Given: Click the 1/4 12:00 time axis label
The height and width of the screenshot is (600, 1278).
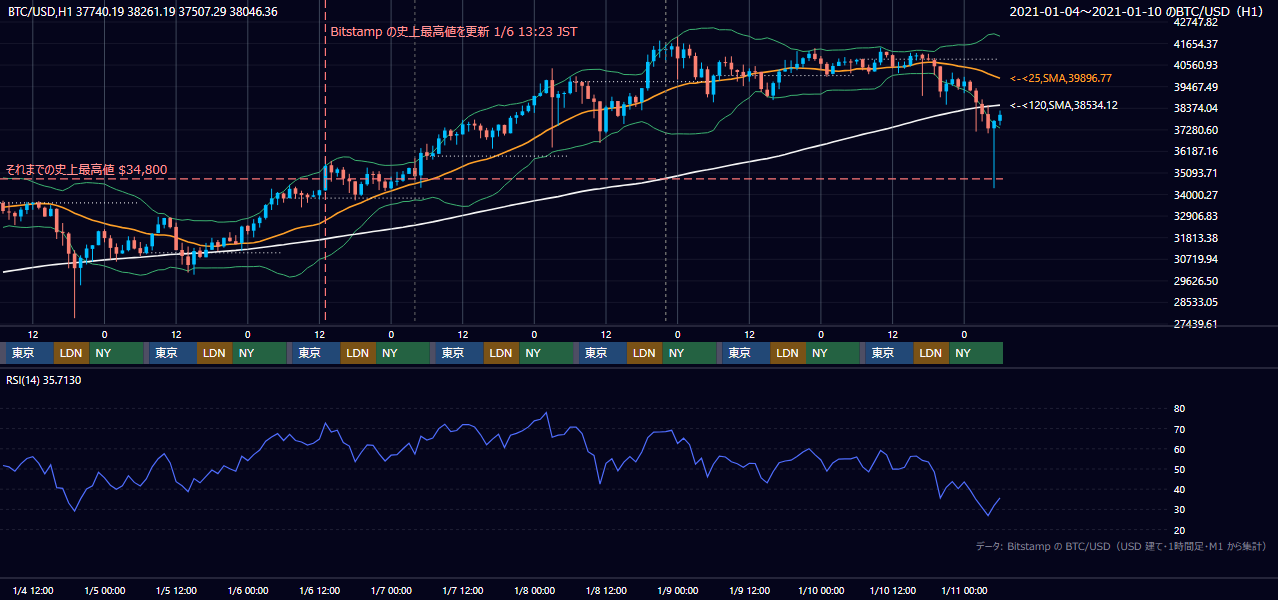Looking at the screenshot, I should 33,590.
